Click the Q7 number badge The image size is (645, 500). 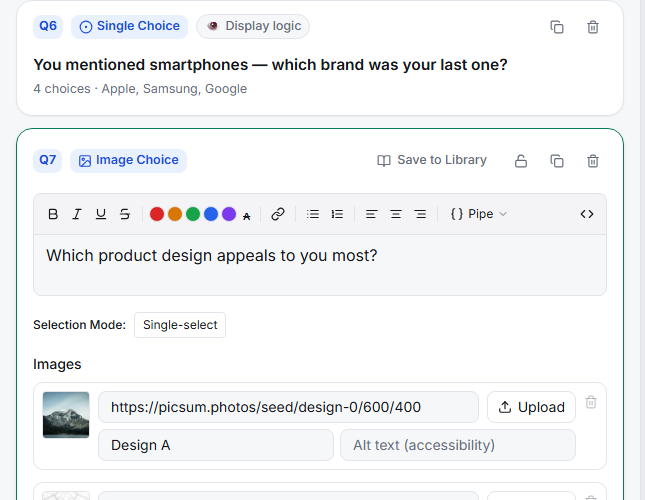(x=47, y=160)
